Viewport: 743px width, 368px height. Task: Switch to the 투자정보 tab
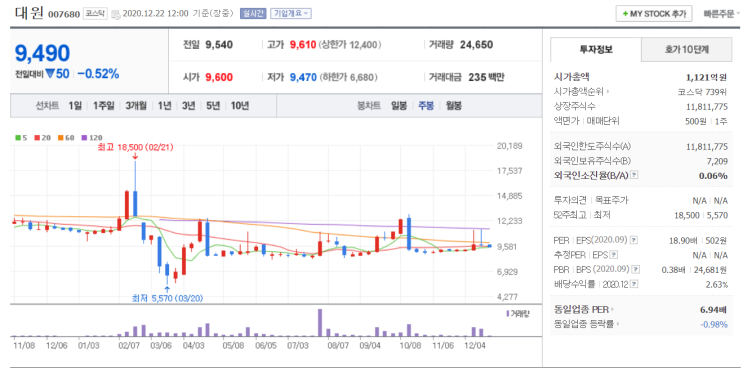tap(596, 50)
